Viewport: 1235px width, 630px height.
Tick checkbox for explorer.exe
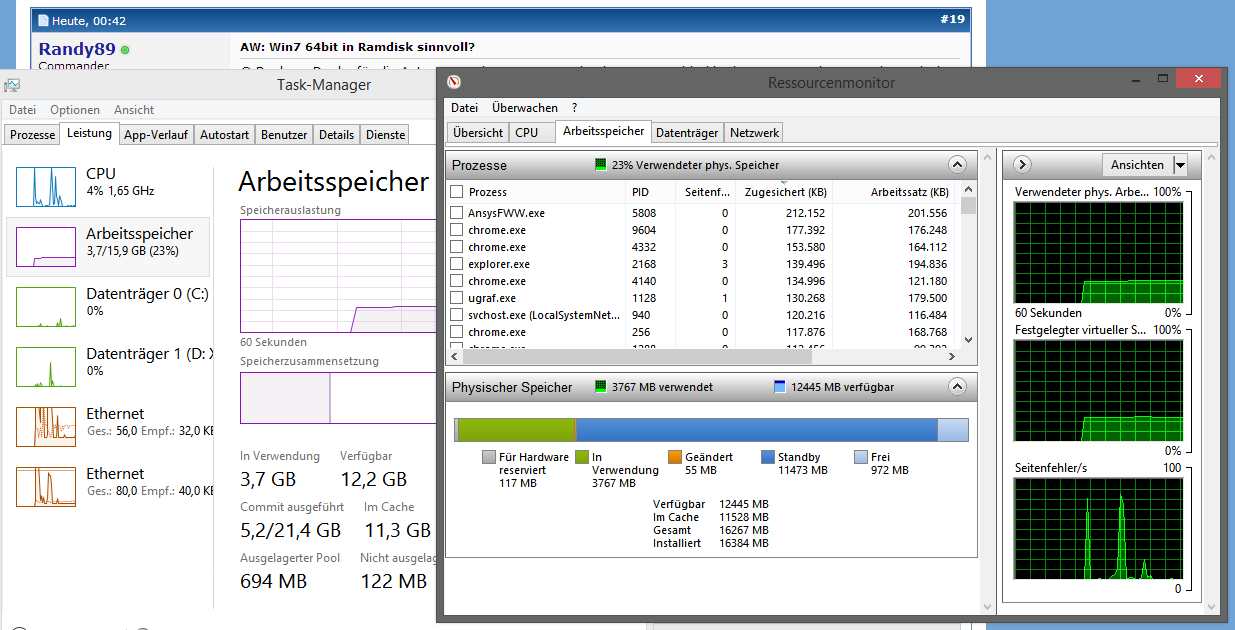[x=457, y=264]
